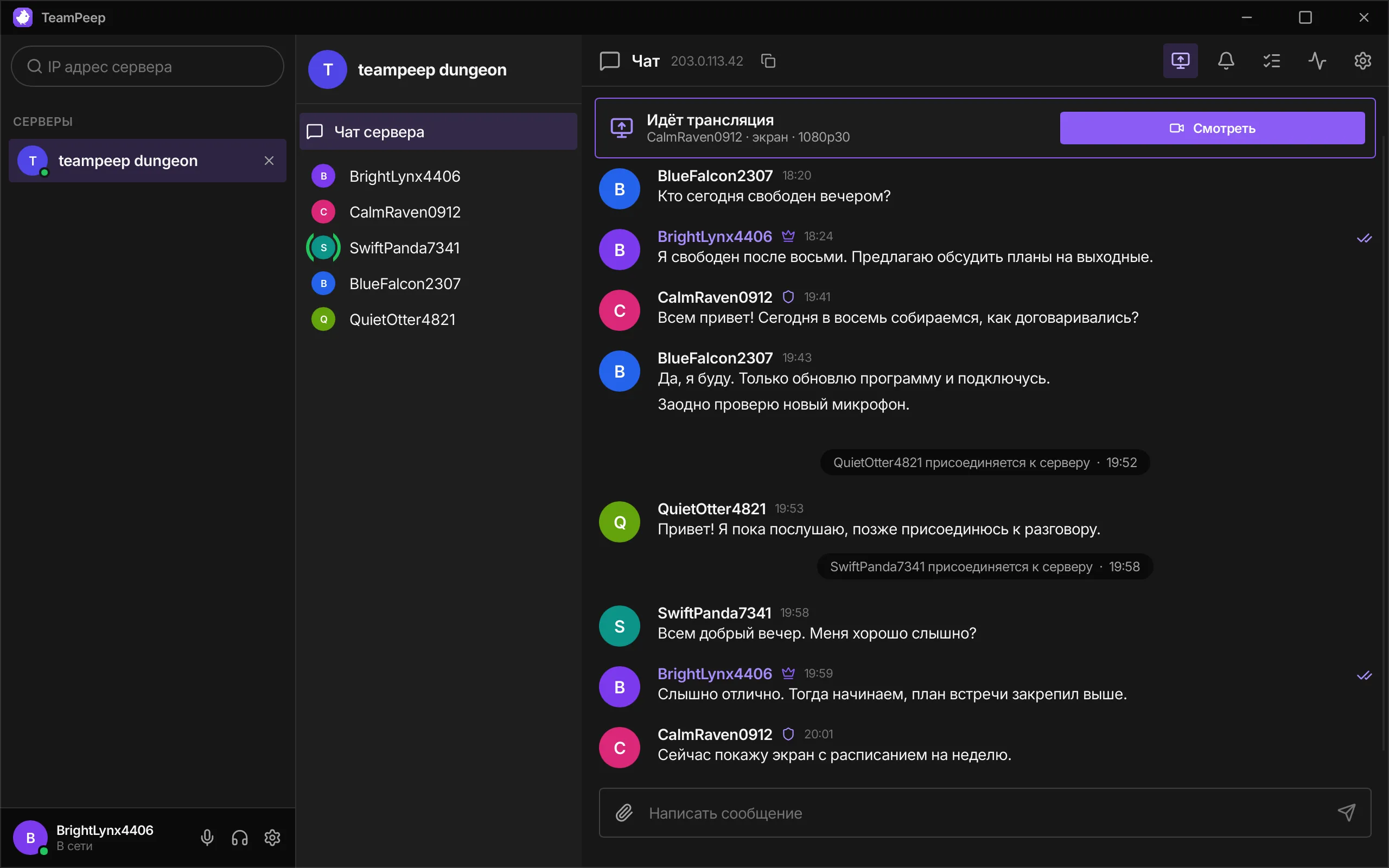Focus the Написать сообщение input field
Screen dimensions: 1389x868
pyautogui.click(x=985, y=812)
